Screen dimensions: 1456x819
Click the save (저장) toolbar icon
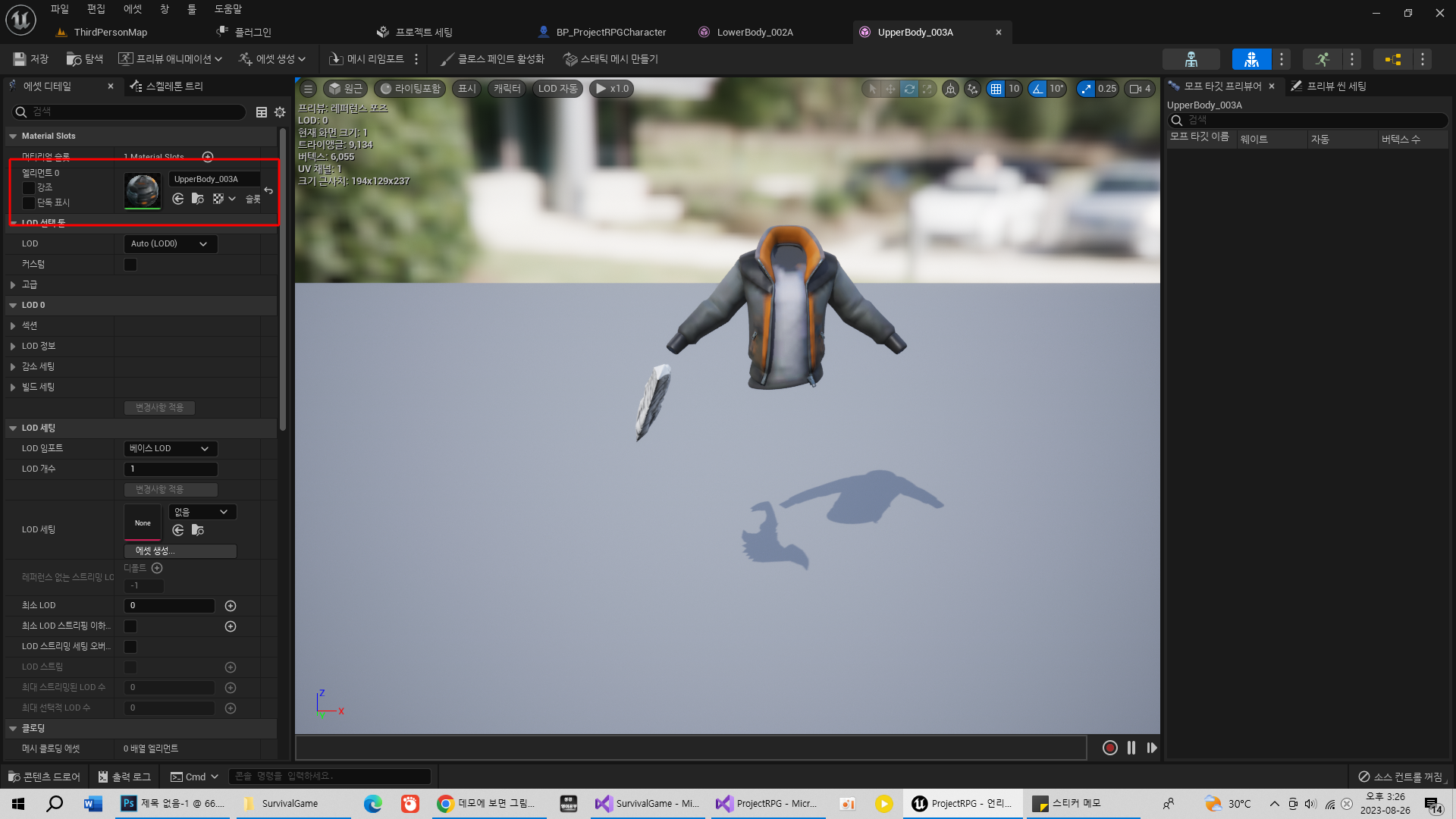point(30,59)
